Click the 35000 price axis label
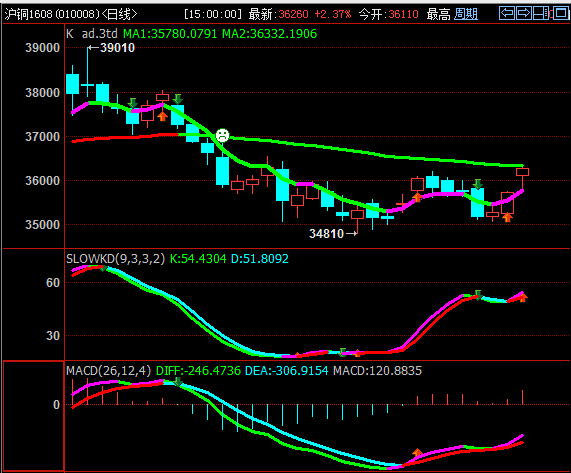Image resolution: width=571 pixels, height=473 pixels. 42,225
